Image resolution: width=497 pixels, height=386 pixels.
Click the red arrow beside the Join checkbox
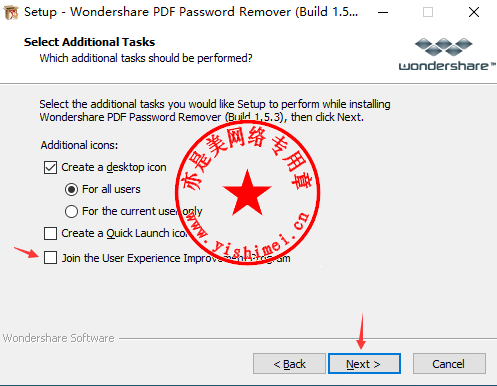click(x=26, y=252)
